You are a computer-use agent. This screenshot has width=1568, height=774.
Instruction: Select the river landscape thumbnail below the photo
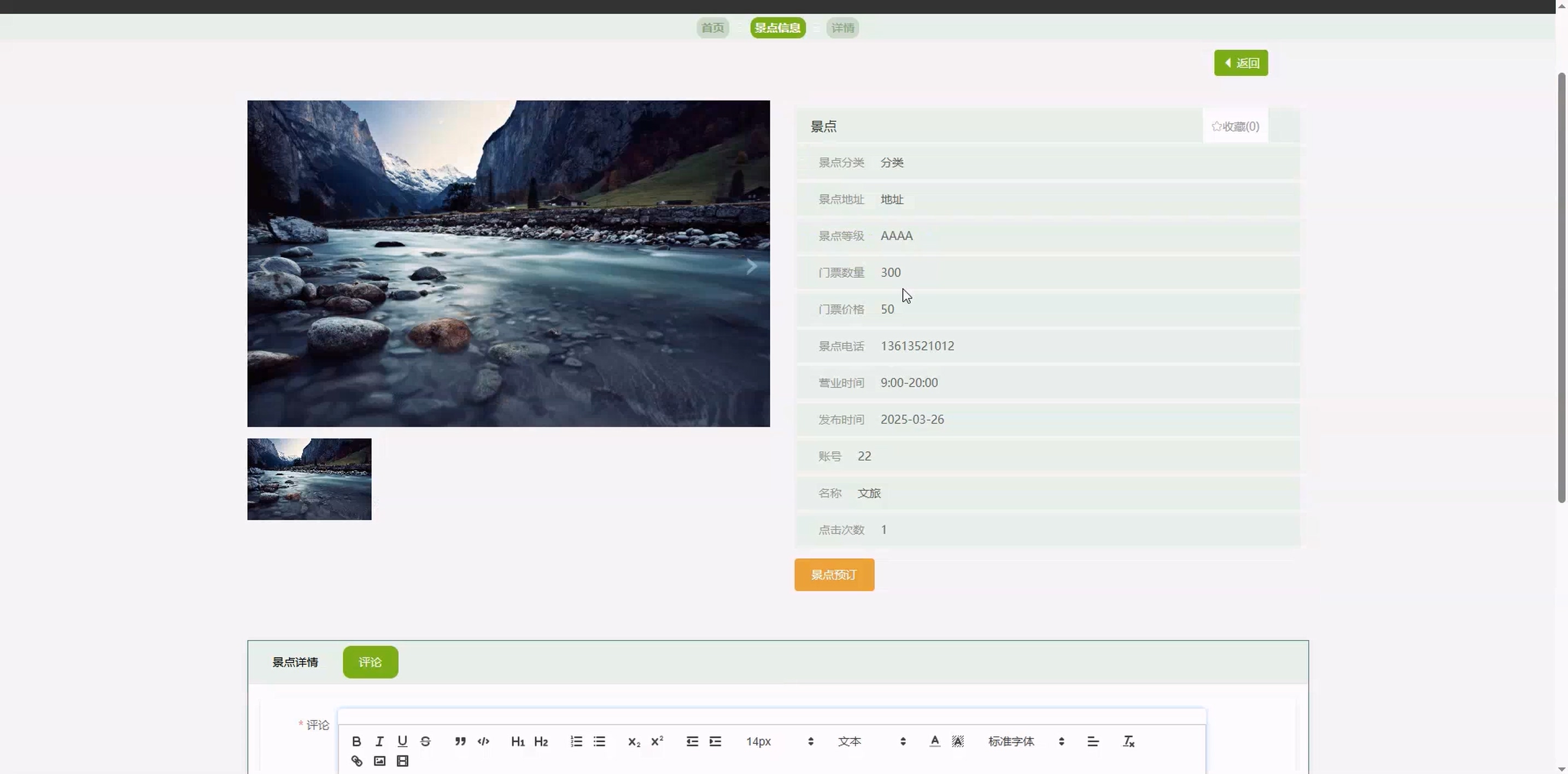[x=309, y=479]
